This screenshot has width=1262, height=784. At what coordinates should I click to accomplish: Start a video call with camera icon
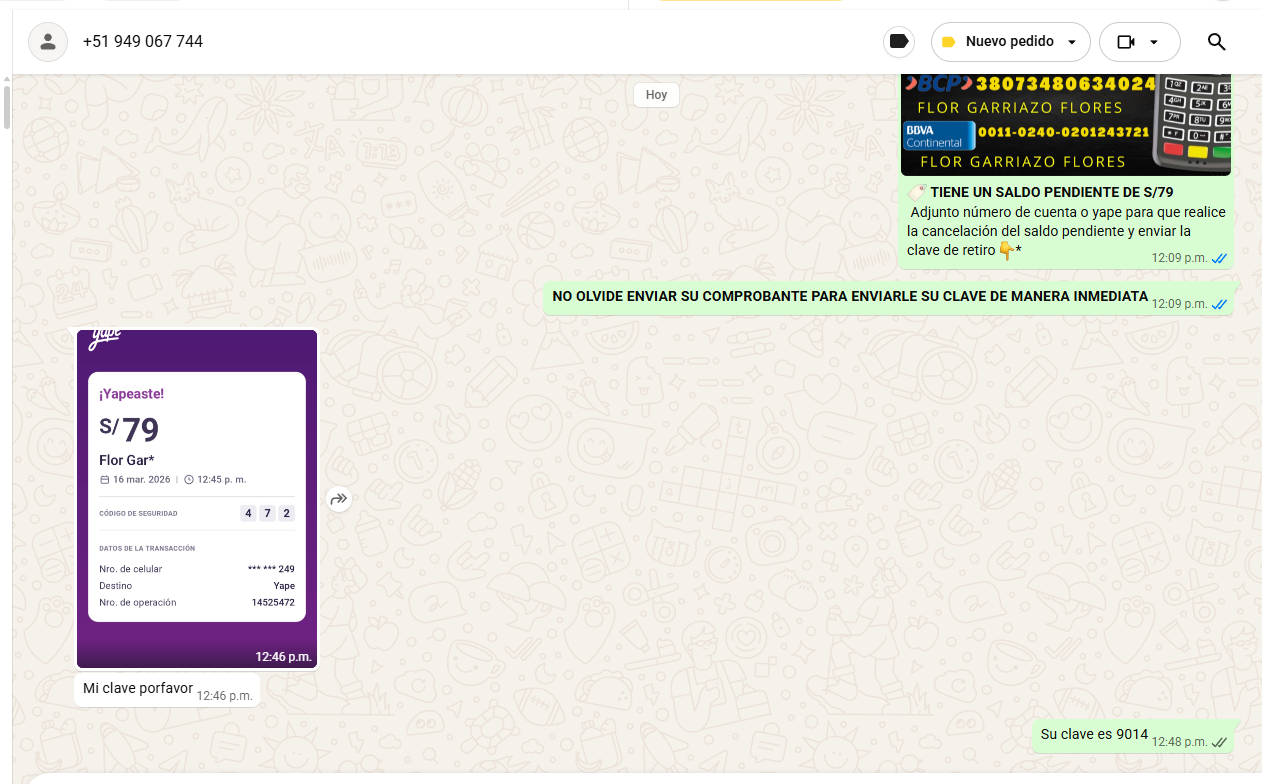1126,42
